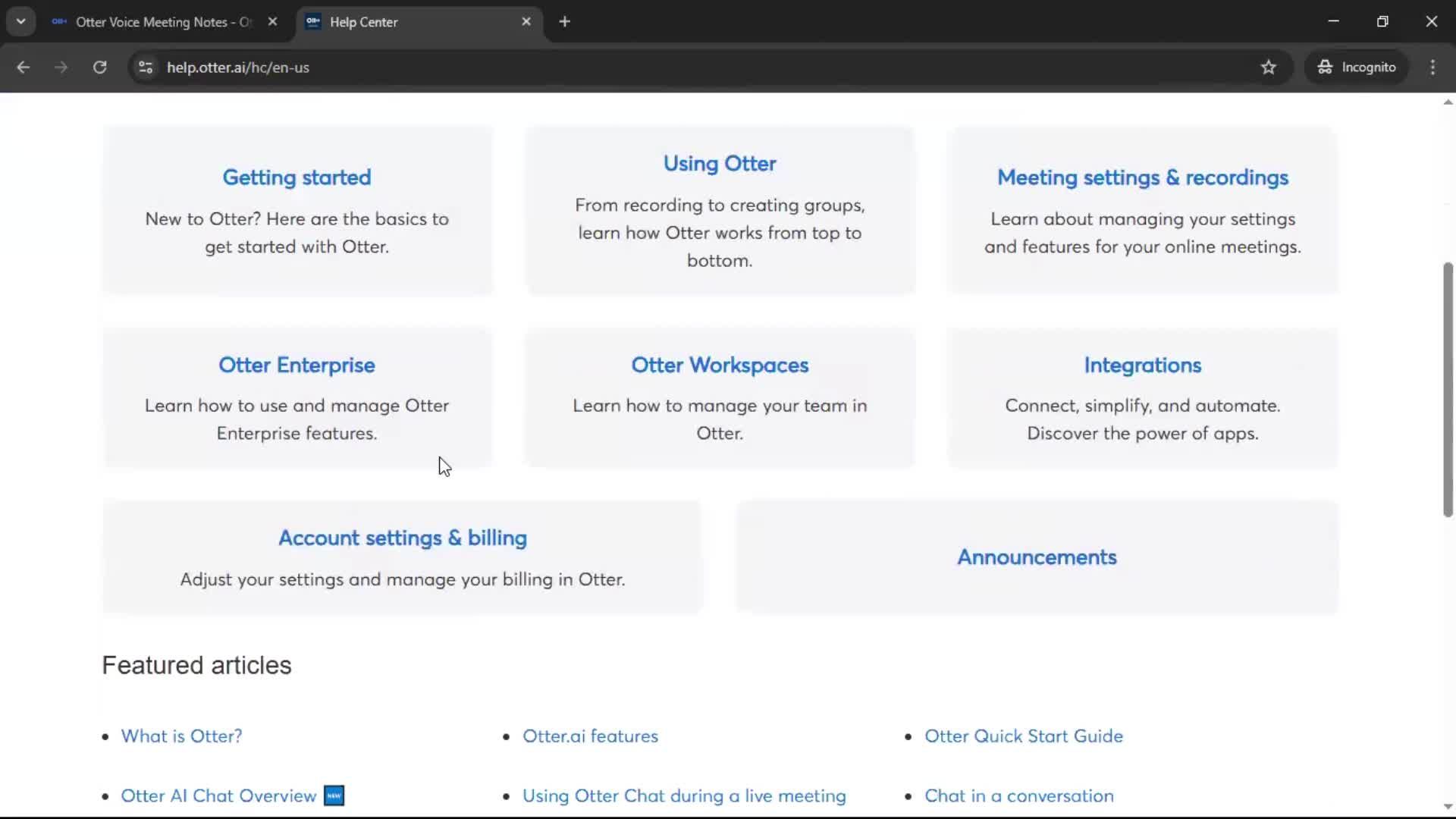Select the Help Center tab
Screen dimensions: 1456x819
tap(419, 22)
